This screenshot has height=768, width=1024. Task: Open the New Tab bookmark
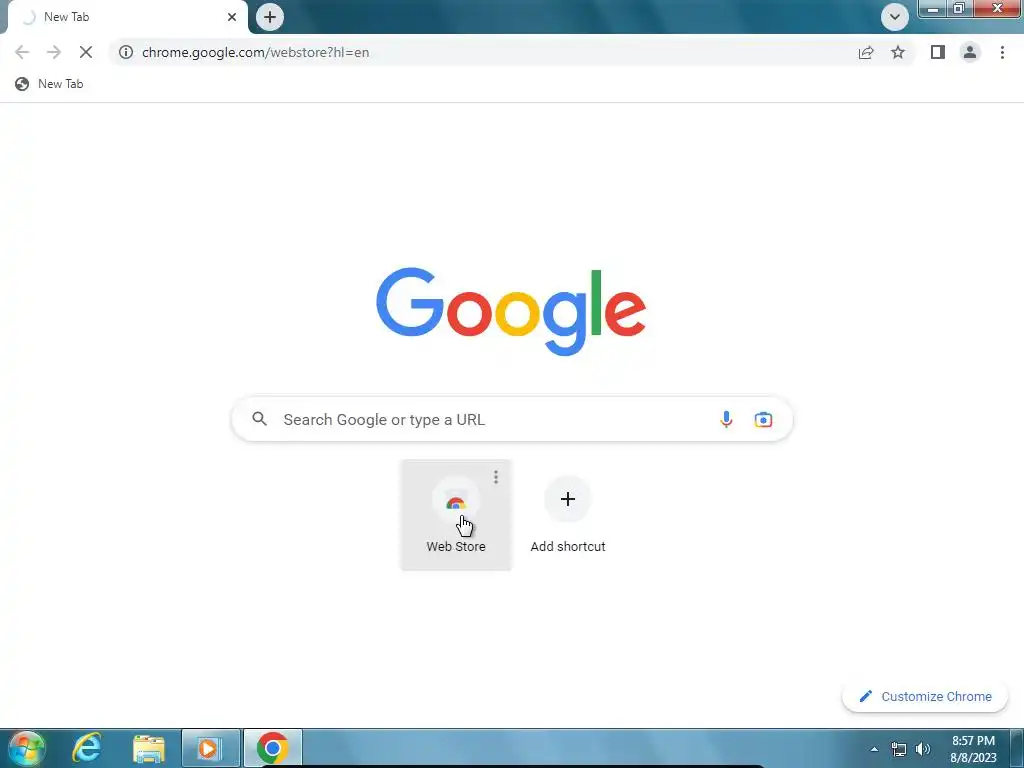50,84
